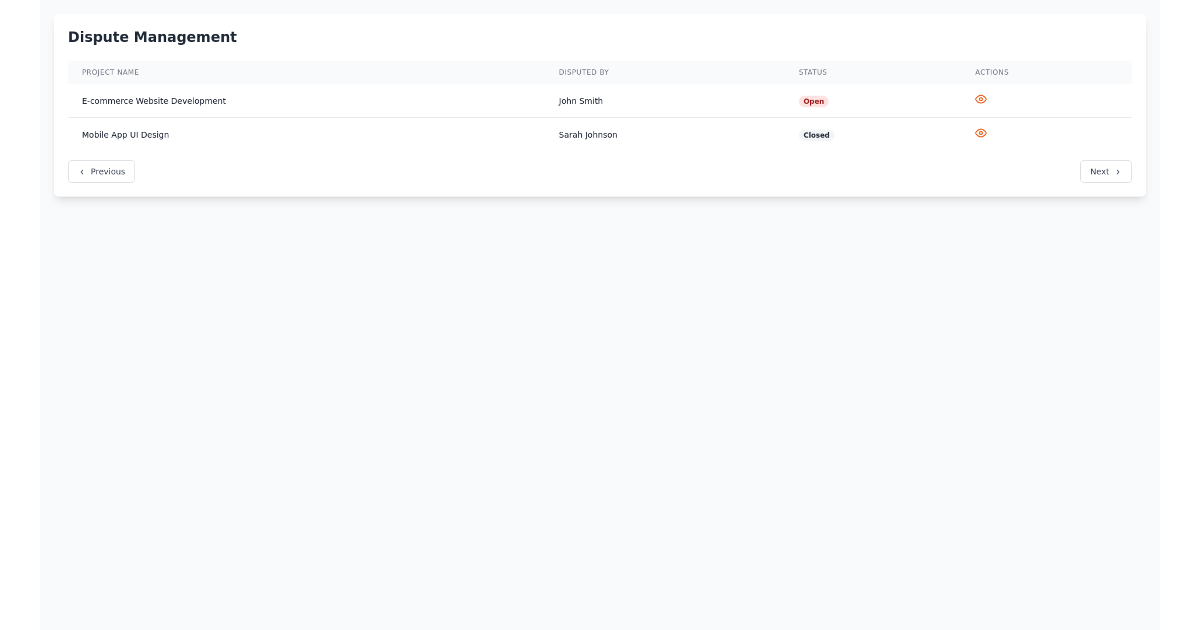Advance to the Next page of disputes
Image resolution: width=1200 pixels, height=630 pixels.
1105,171
